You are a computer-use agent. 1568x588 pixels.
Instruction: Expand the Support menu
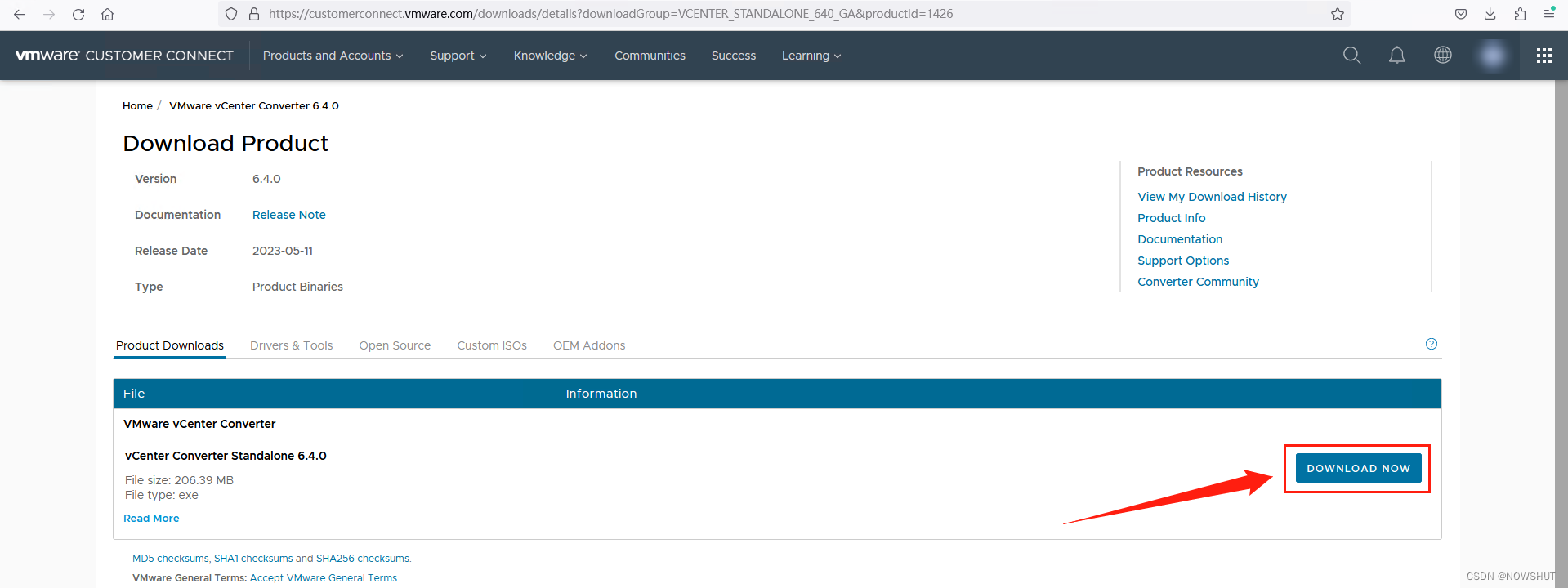coord(458,56)
